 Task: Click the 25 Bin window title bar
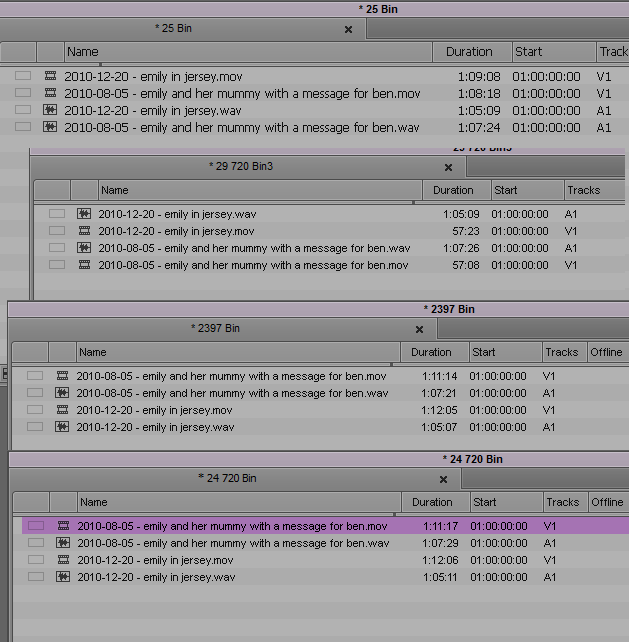(314, 9)
